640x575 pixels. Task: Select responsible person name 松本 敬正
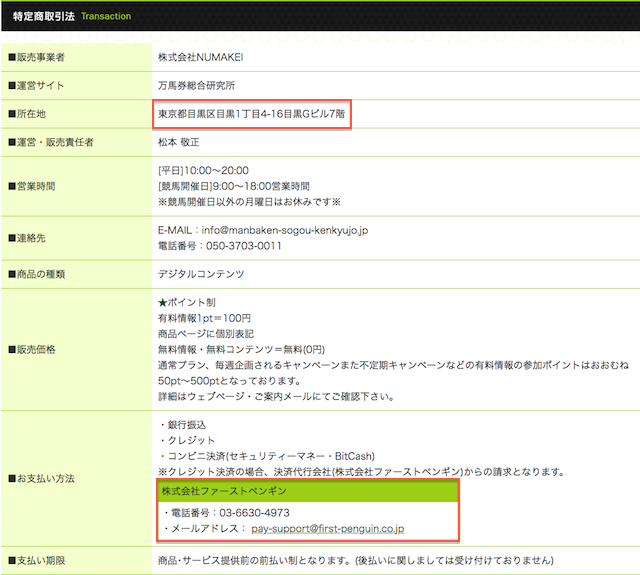pyautogui.click(x=178, y=142)
